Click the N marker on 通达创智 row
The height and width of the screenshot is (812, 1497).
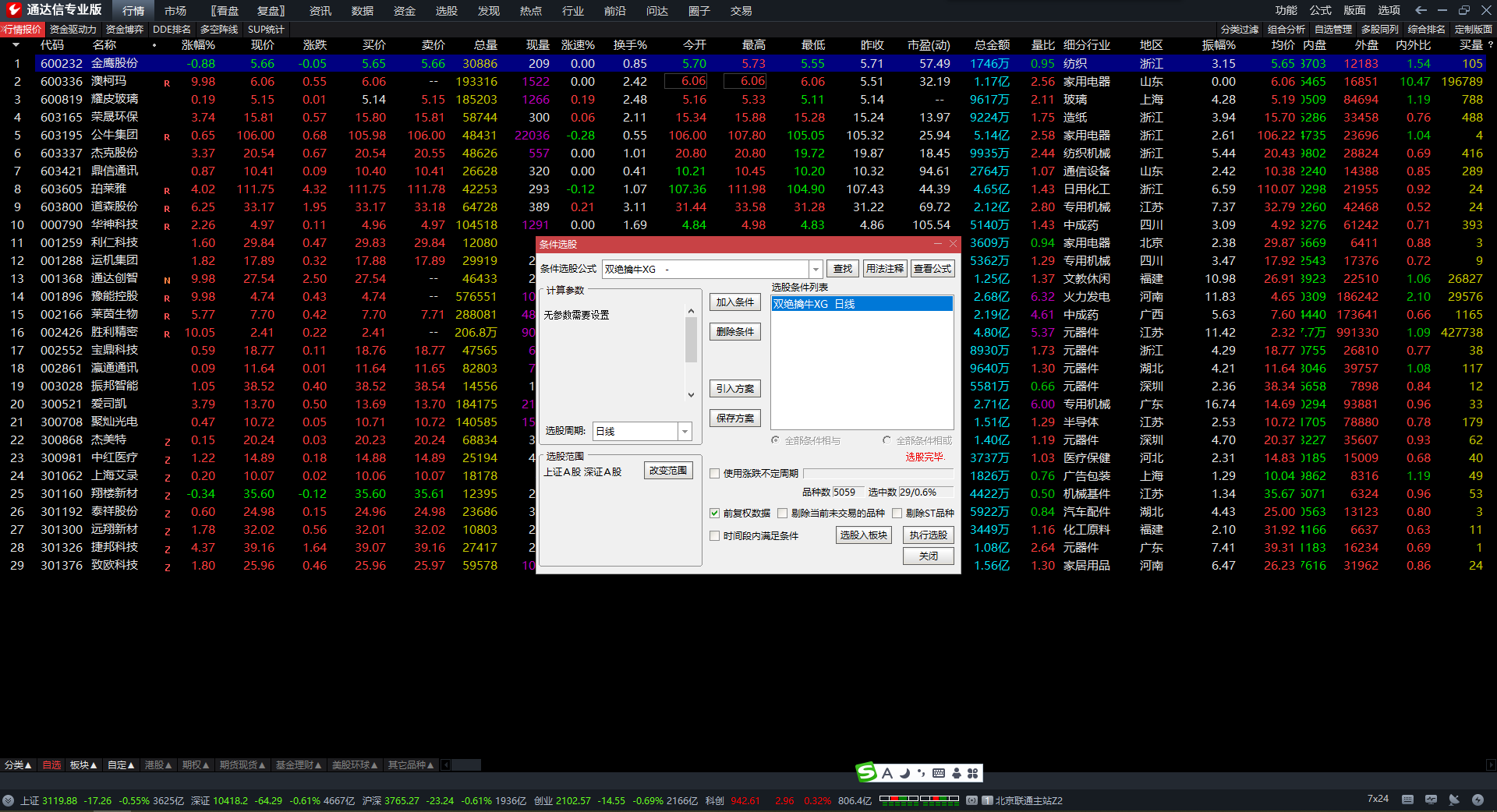tap(167, 281)
